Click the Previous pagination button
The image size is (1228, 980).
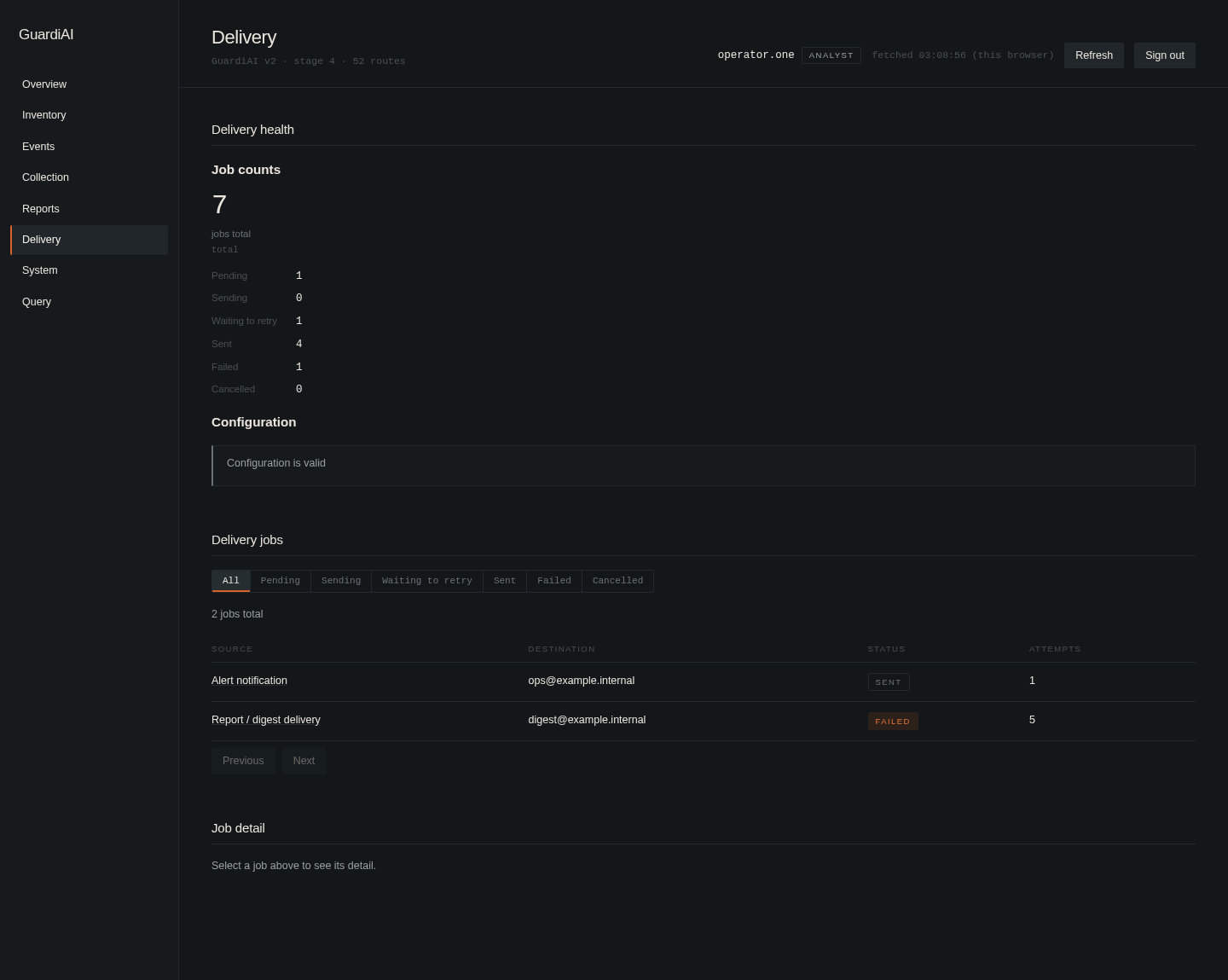coord(243,761)
